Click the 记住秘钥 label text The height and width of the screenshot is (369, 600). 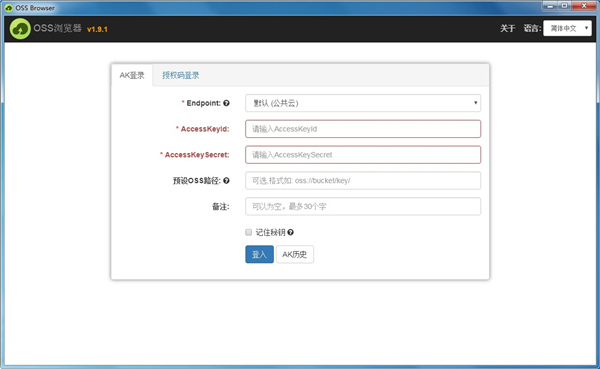tap(270, 232)
